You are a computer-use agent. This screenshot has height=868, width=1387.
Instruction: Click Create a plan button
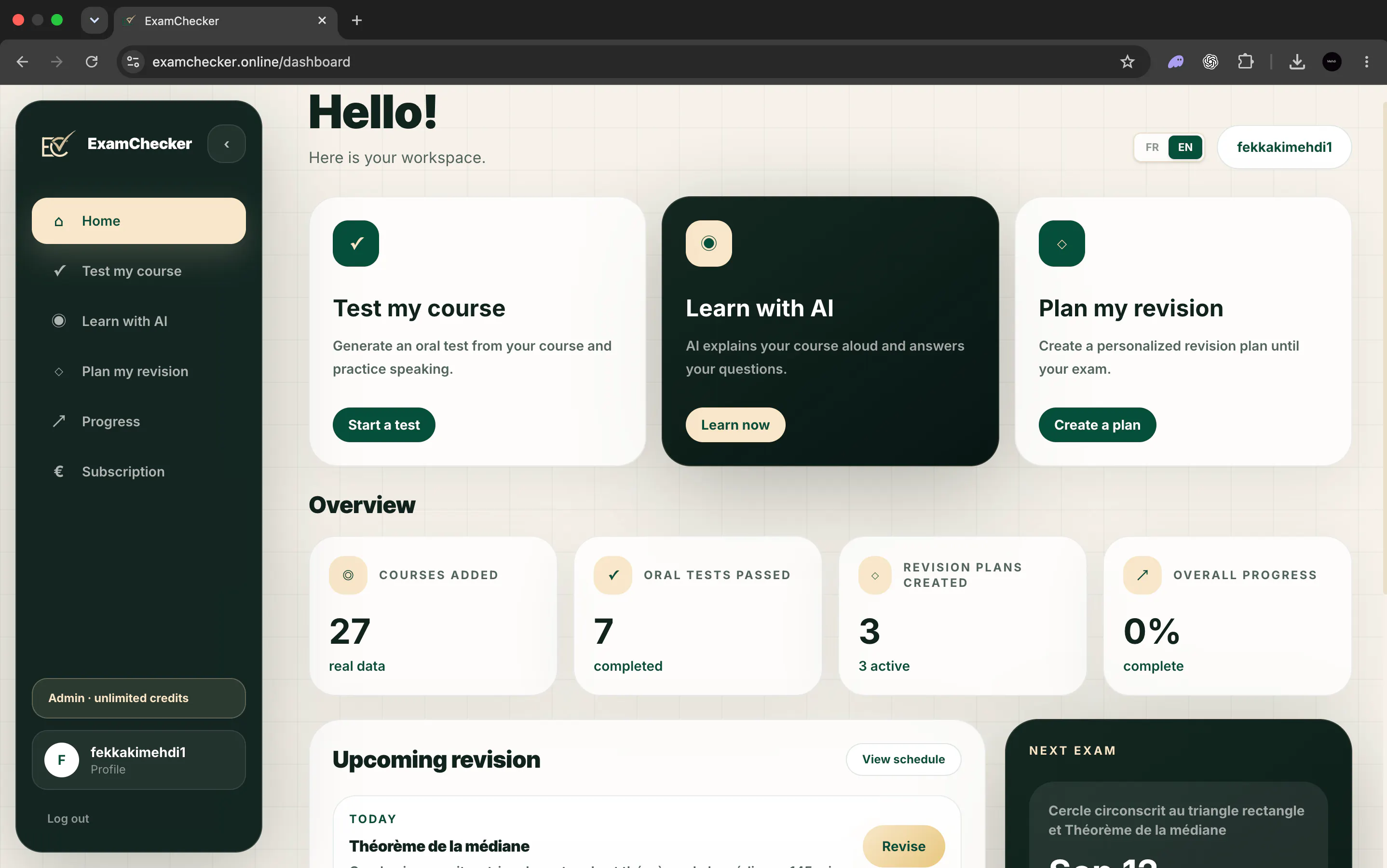1098,425
